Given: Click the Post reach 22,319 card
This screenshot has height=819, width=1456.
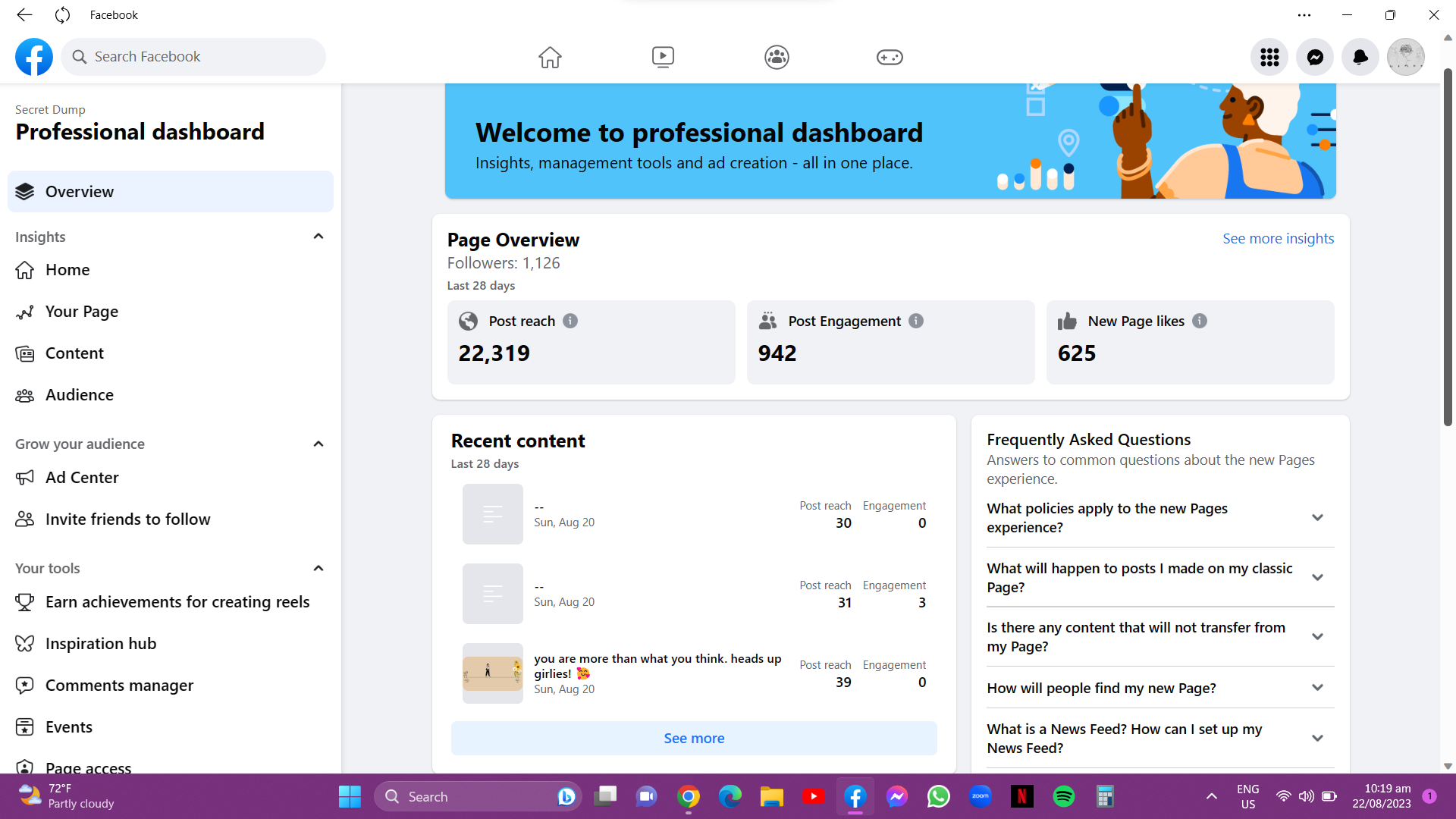Looking at the screenshot, I should pyautogui.click(x=591, y=342).
